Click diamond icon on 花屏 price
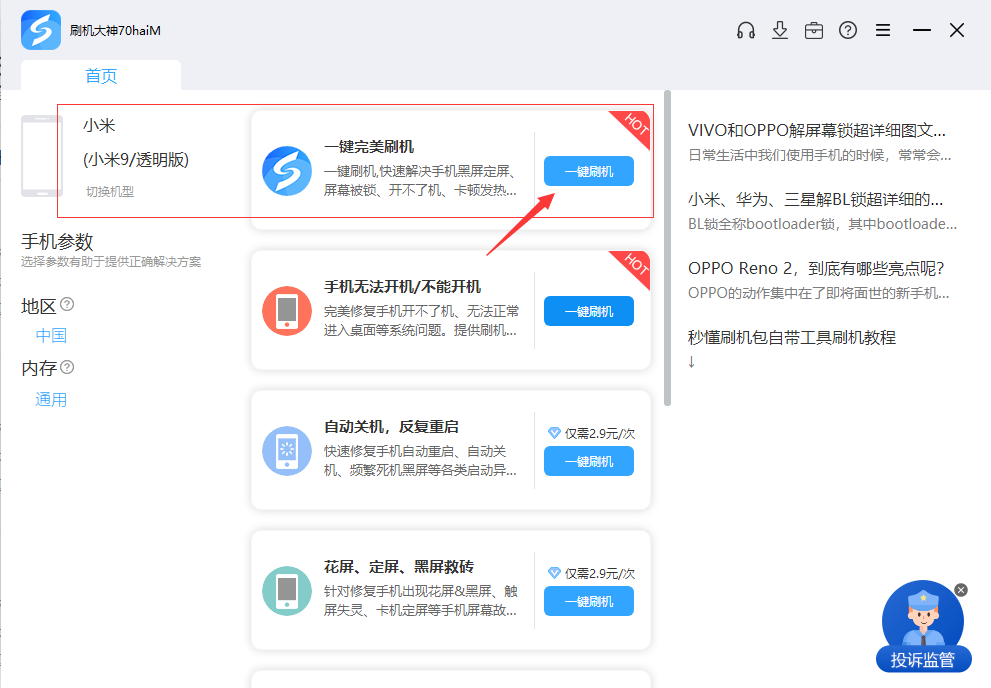991x688 pixels. tap(554, 573)
